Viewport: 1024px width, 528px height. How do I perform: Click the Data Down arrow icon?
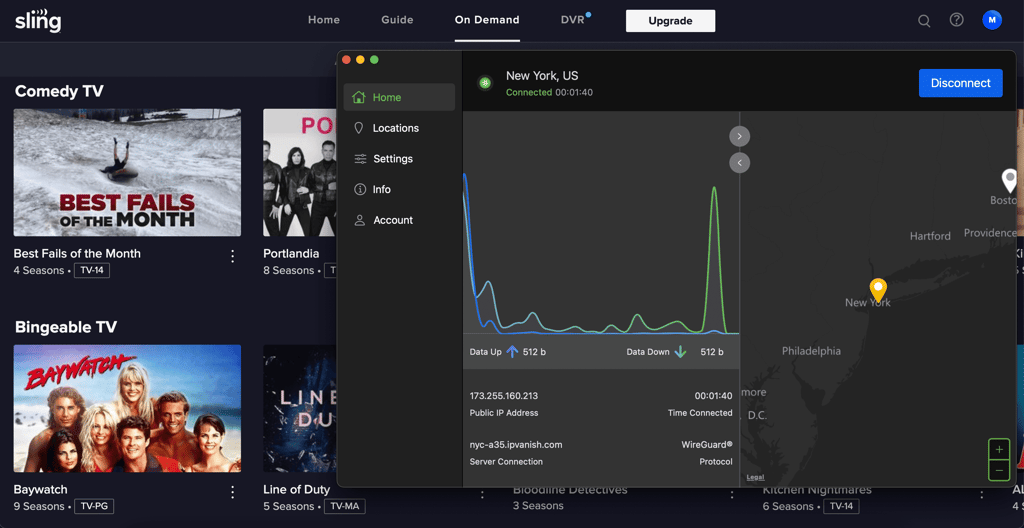680,352
